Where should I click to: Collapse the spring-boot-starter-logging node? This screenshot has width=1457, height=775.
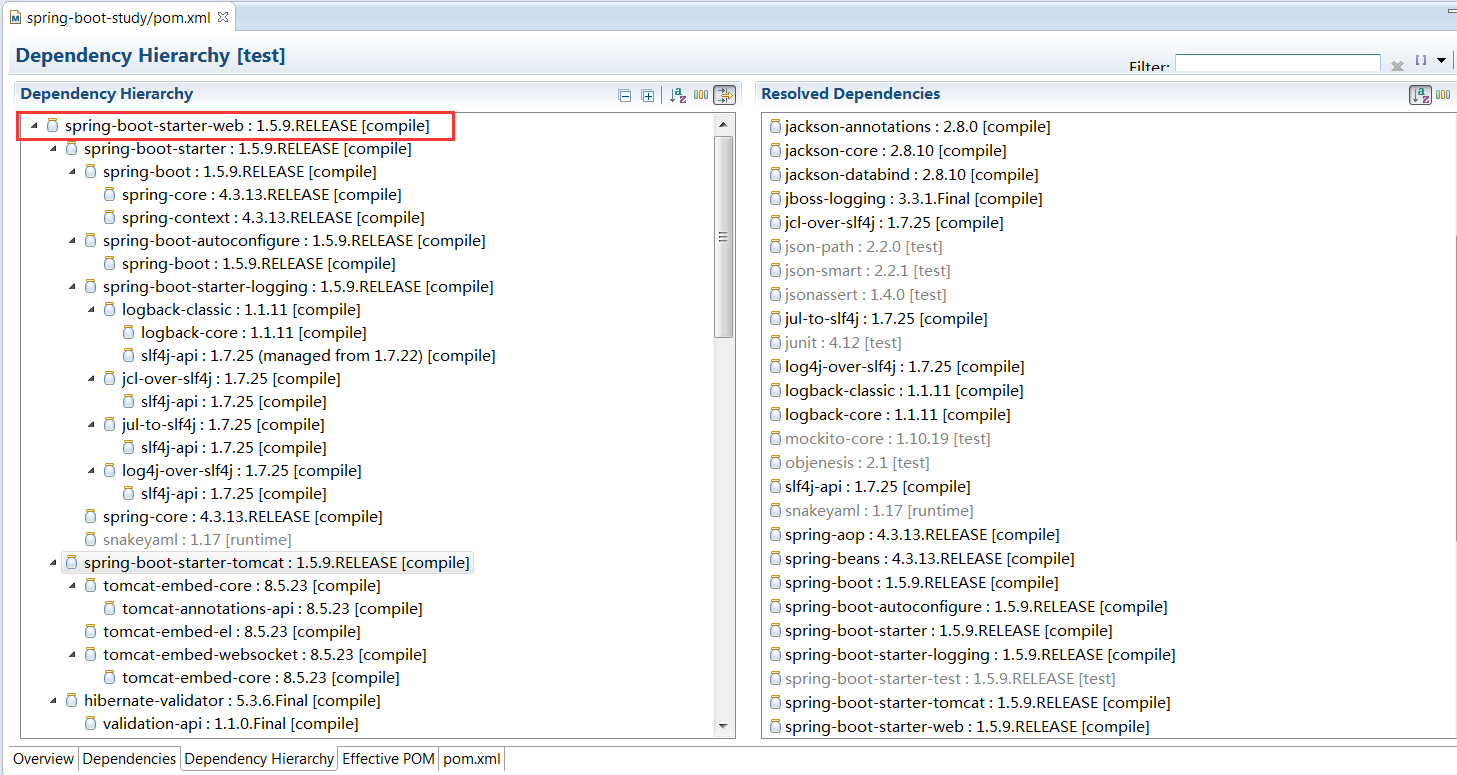[x=72, y=287]
